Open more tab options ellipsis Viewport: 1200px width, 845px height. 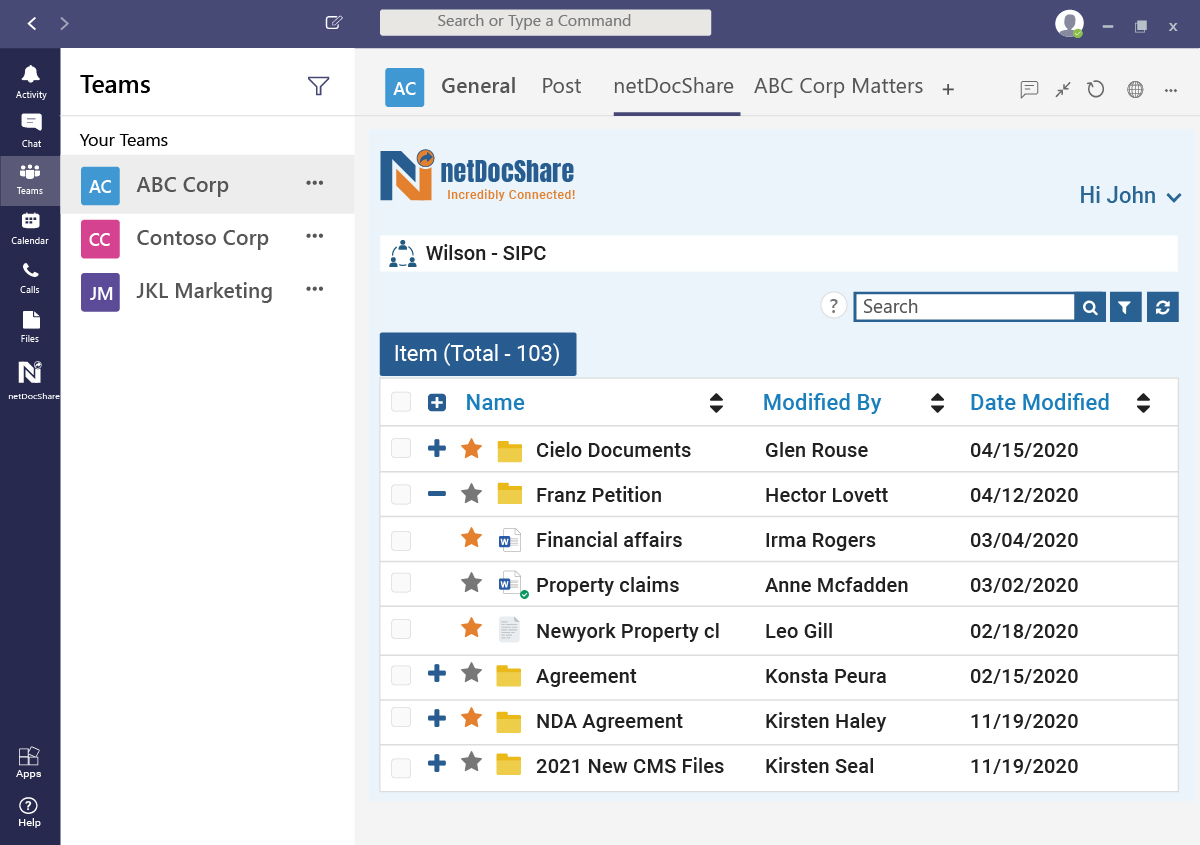click(x=1171, y=90)
